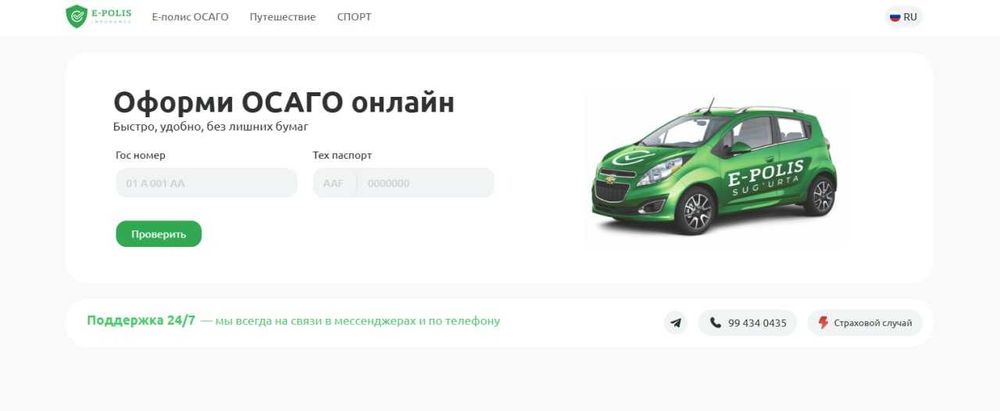Open the СПОРТ menu item
1000x411 pixels.
point(354,17)
